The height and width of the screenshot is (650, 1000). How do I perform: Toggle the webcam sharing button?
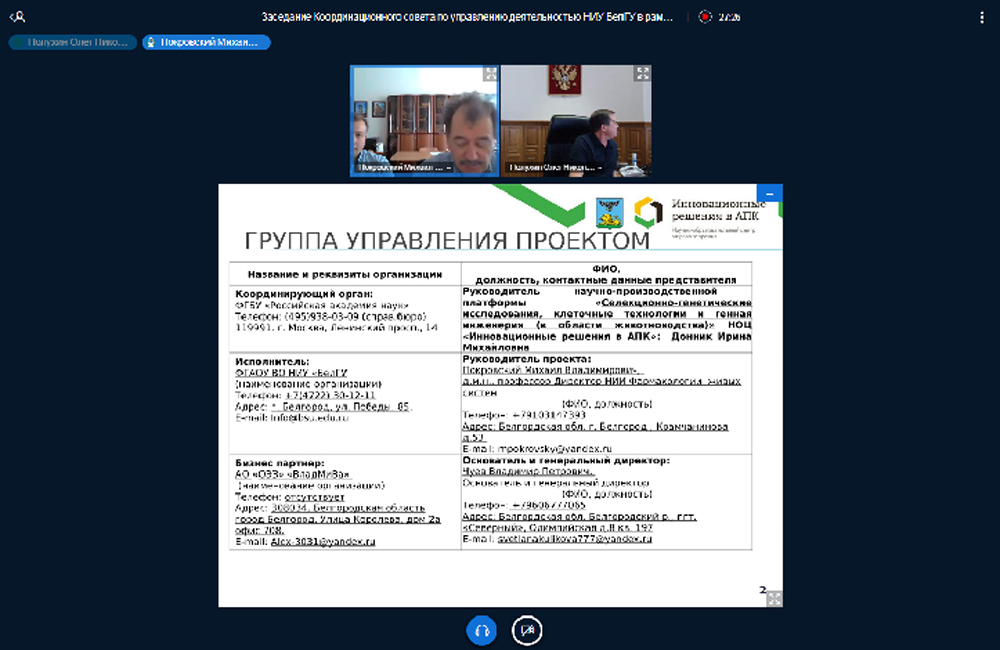point(527,630)
